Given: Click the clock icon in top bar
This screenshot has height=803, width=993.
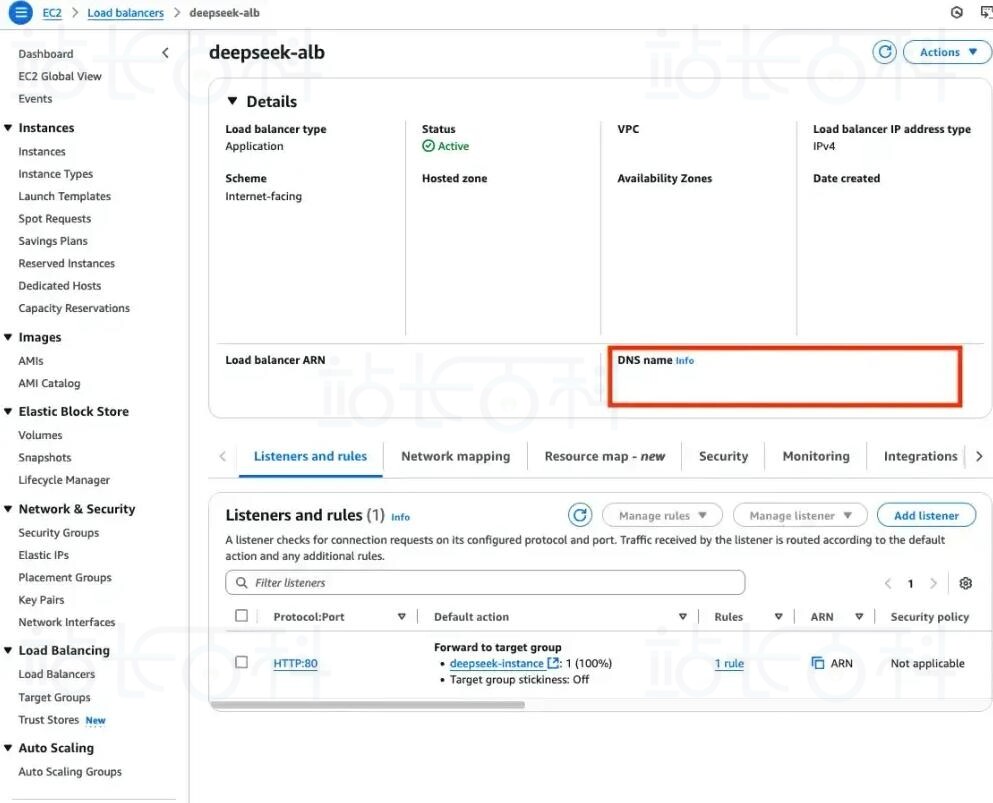Looking at the screenshot, I should (956, 13).
